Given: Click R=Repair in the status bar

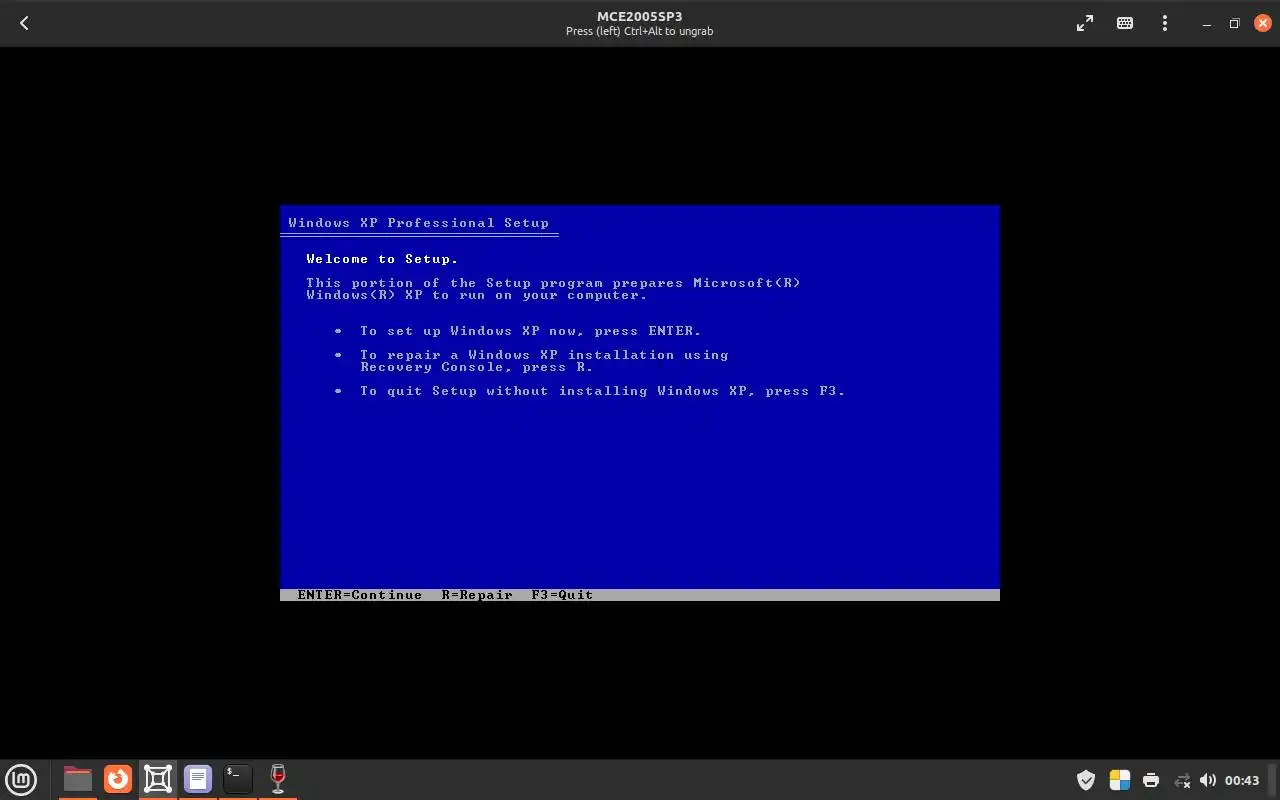Looking at the screenshot, I should point(477,595).
